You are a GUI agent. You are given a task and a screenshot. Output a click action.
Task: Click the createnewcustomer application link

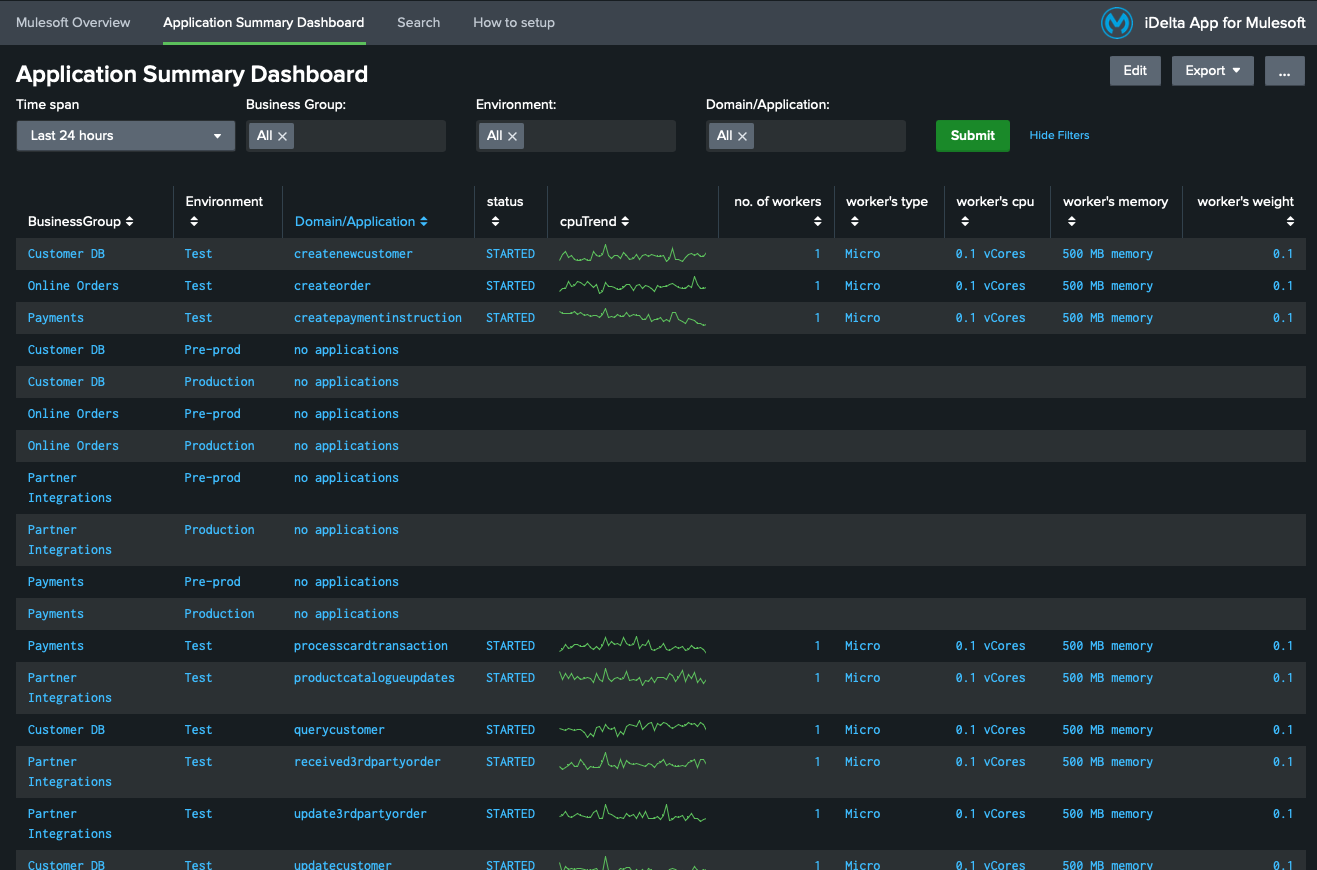(x=353, y=254)
